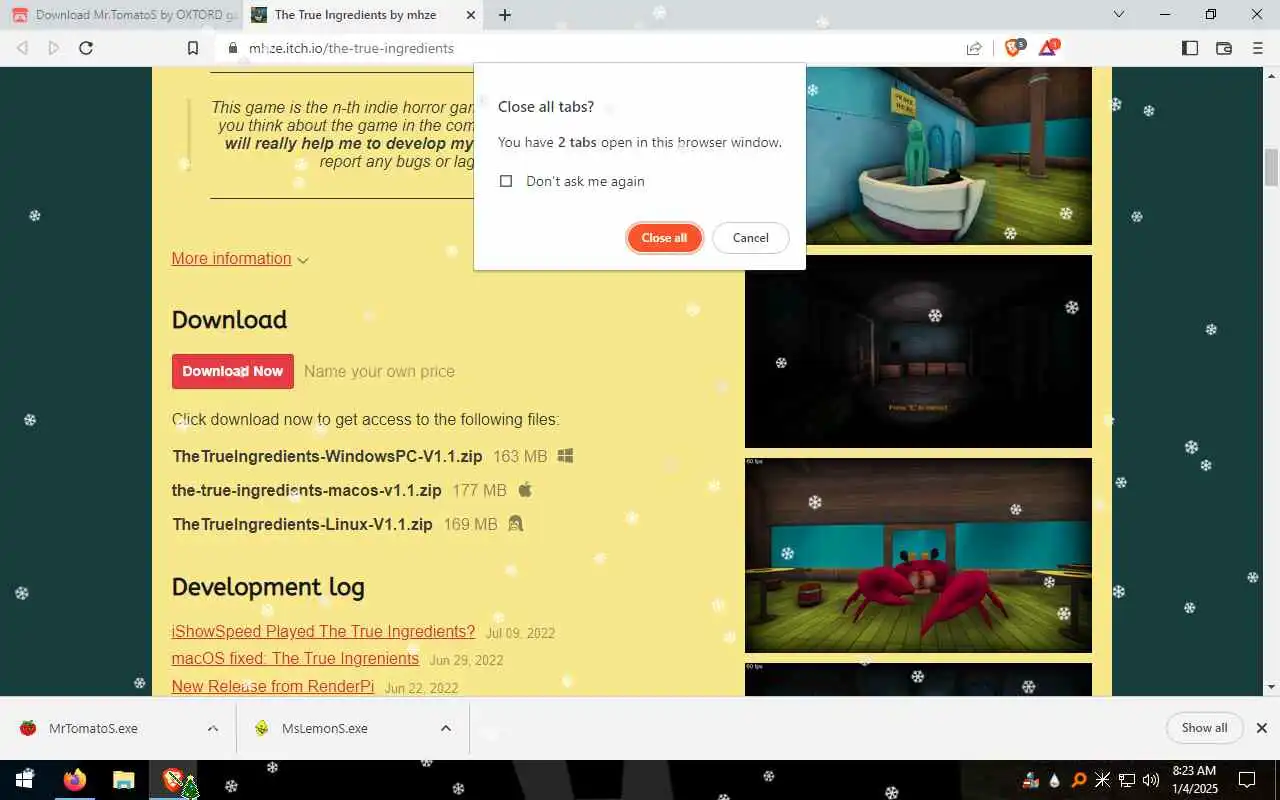Confirm with the Close all button
The width and height of the screenshot is (1280, 800).
[664, 238]
